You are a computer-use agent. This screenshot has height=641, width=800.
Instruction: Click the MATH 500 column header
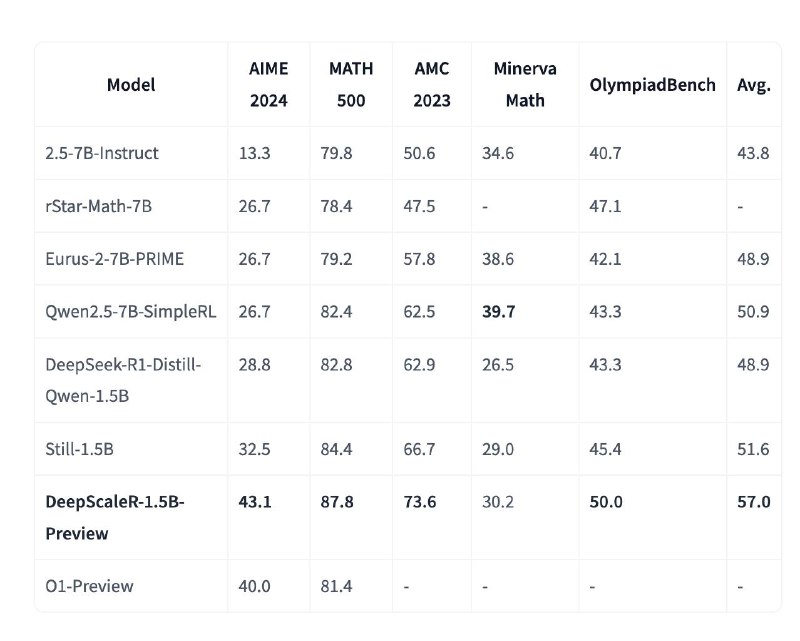coord(351,84)
